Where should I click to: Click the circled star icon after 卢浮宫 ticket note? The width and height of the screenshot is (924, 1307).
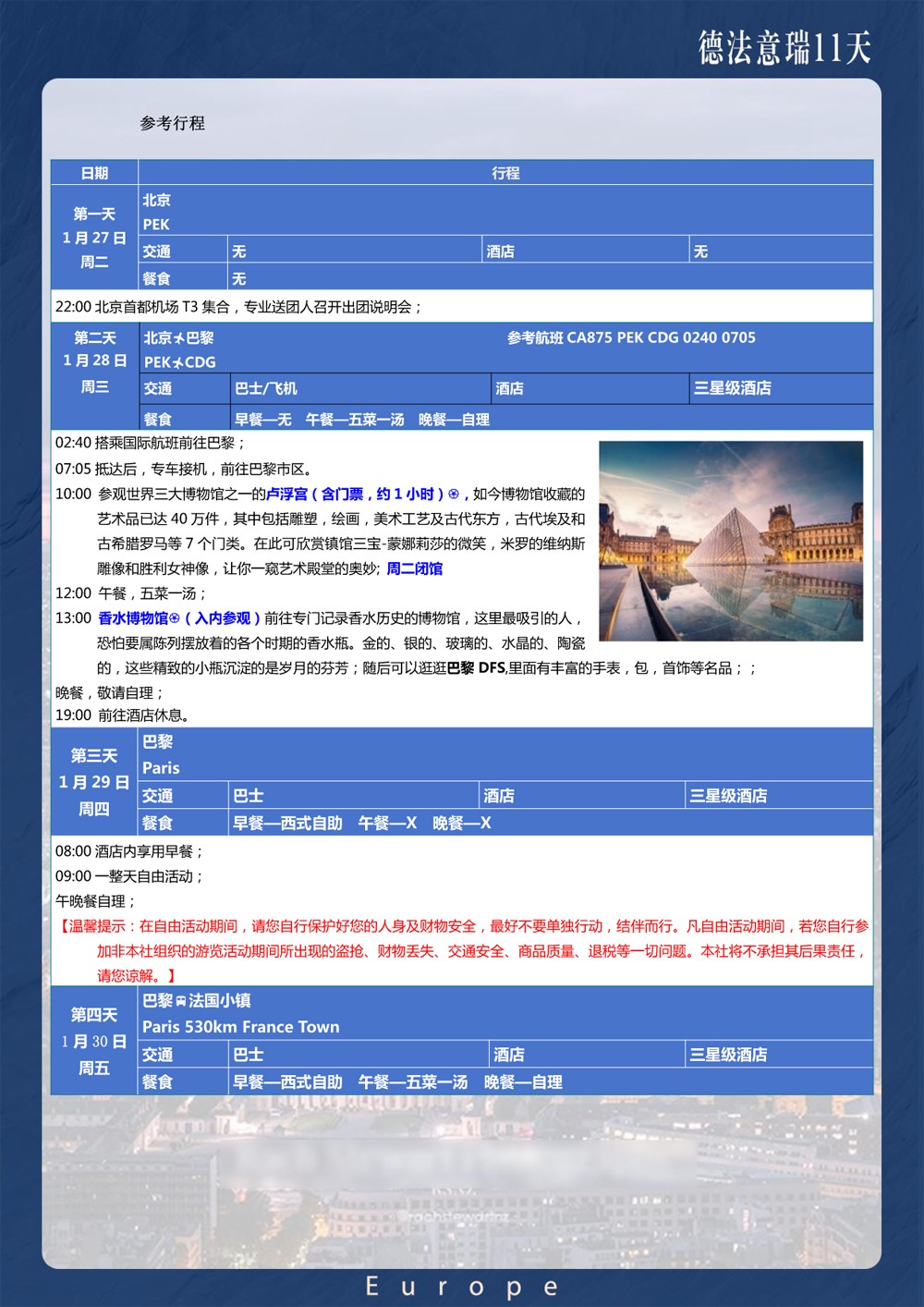coord(454,495)
